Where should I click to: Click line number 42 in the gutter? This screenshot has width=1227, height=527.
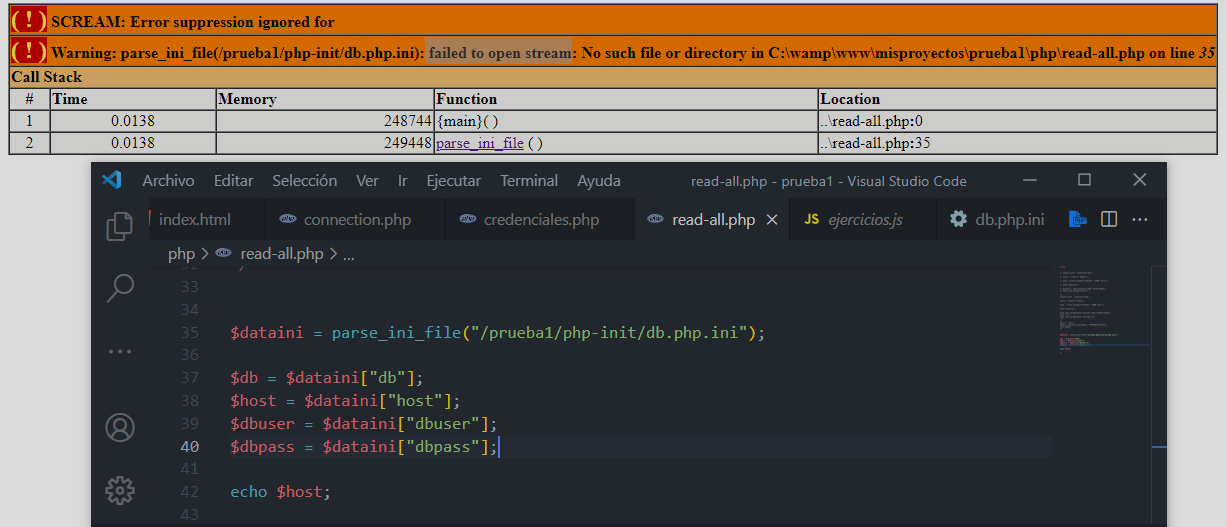pos(190,492)
